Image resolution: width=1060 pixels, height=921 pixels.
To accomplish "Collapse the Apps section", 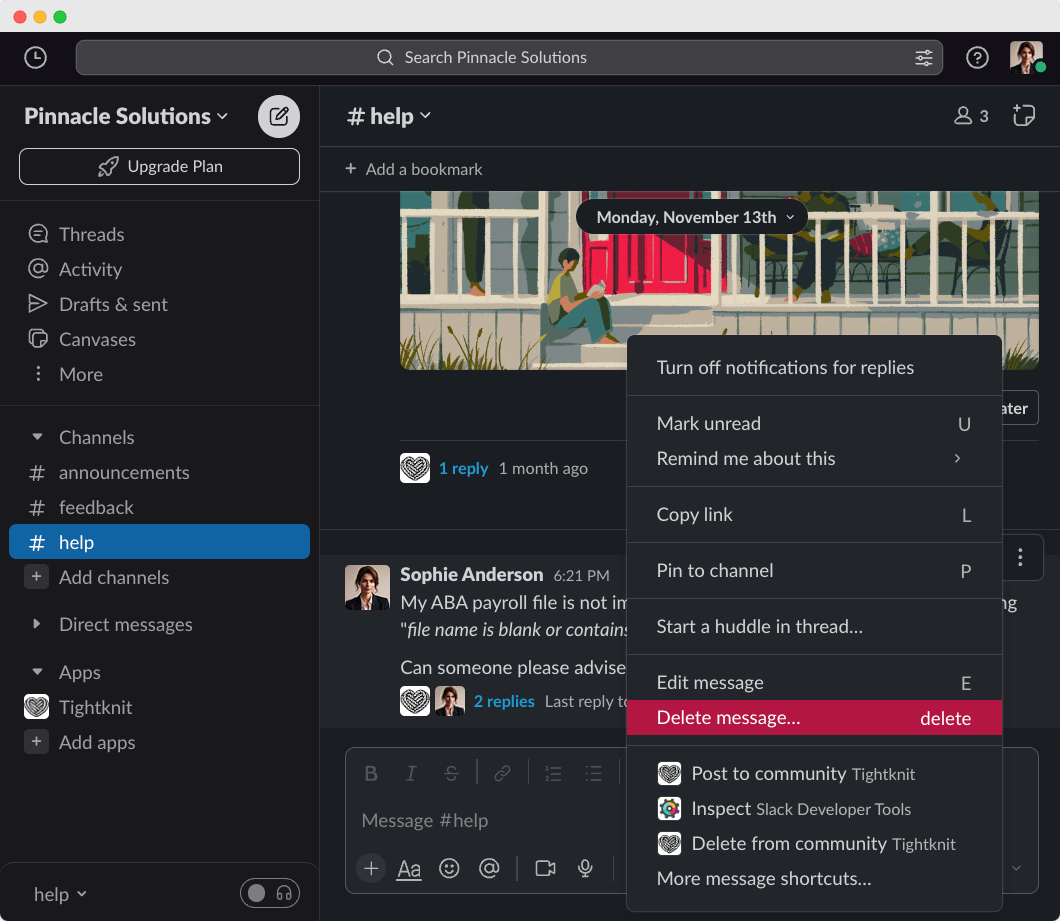I will [x=37, y=672].
